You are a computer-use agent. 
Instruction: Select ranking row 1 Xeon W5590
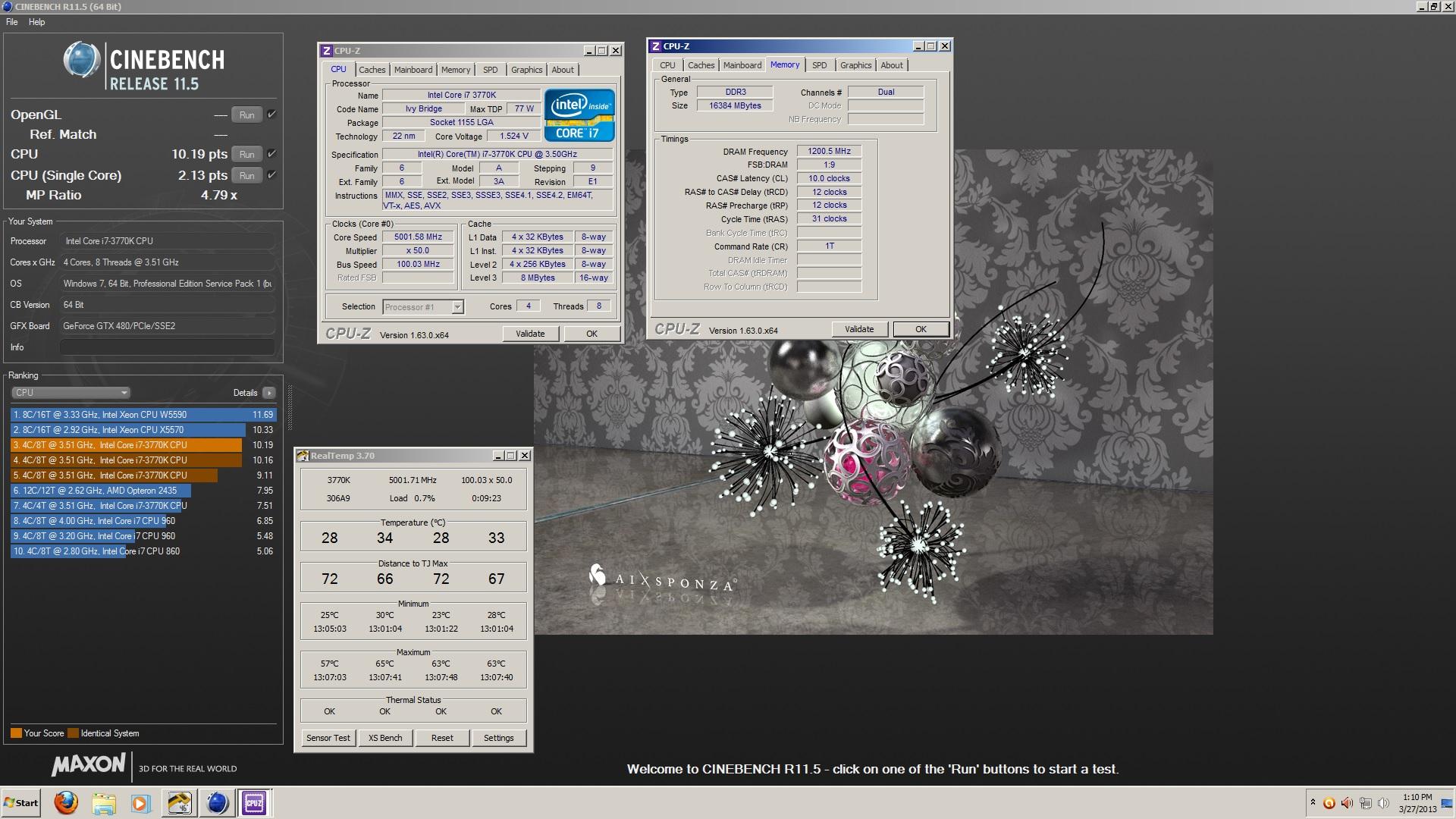(143, 415)
